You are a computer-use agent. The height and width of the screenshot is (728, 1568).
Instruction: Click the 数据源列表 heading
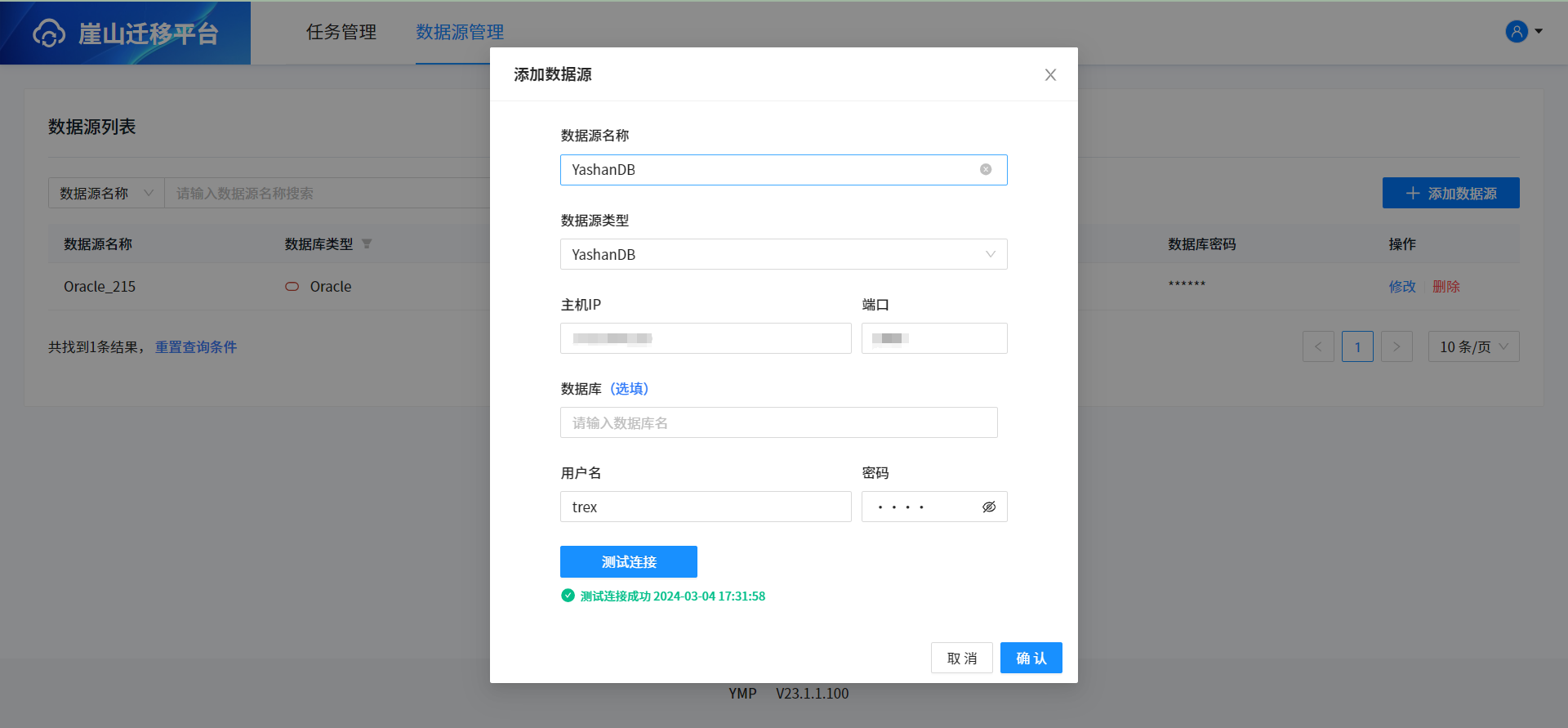pos(91,127)
